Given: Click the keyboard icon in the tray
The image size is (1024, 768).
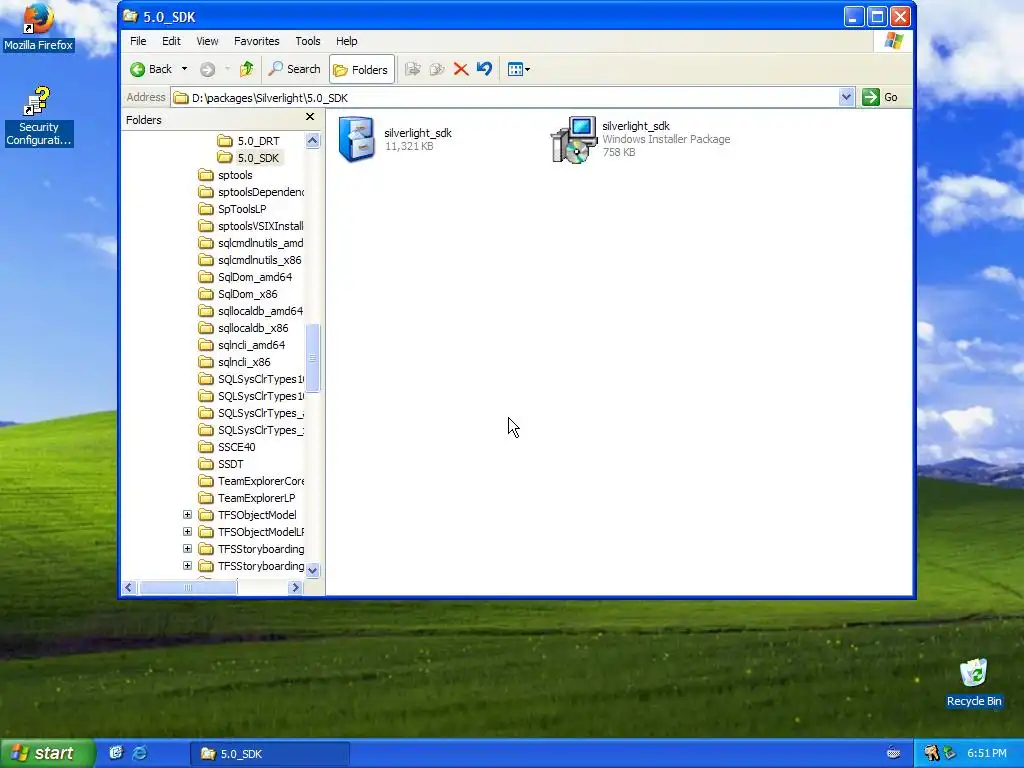Looking at the screenshot, I should coord(893,753).
